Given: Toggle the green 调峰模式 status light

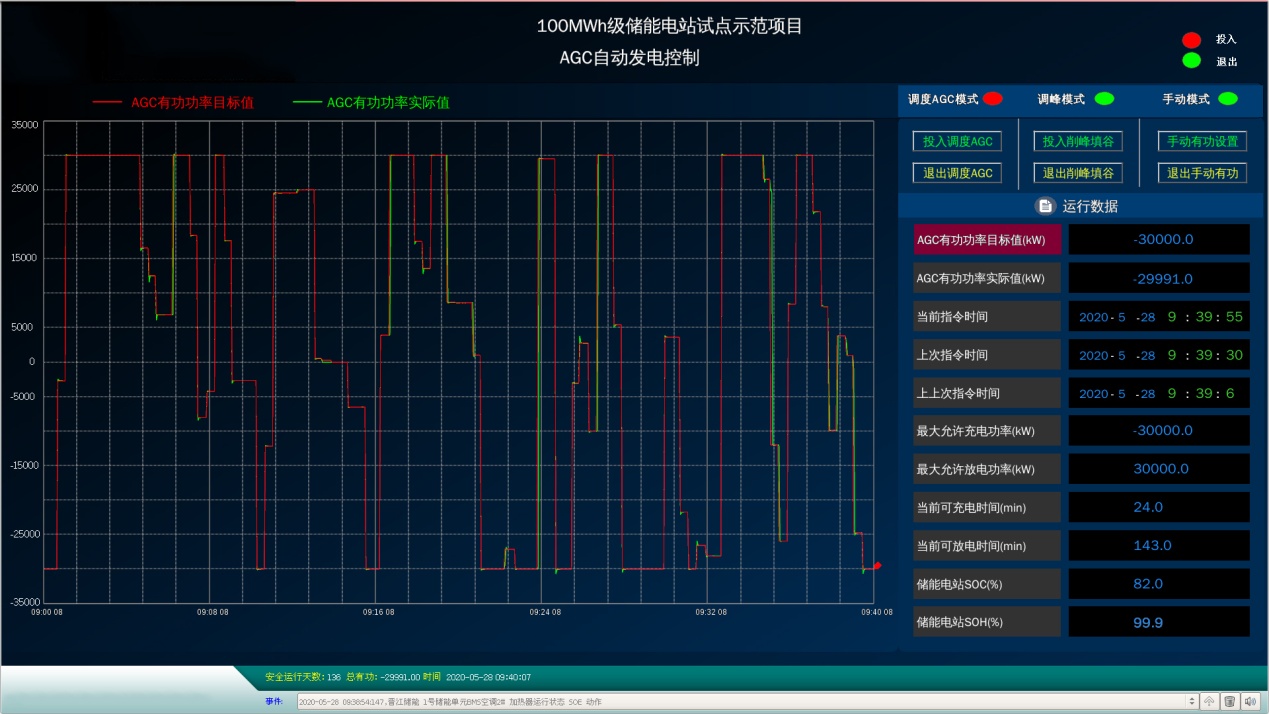Looking at the screenshot, I should 1104,99.
